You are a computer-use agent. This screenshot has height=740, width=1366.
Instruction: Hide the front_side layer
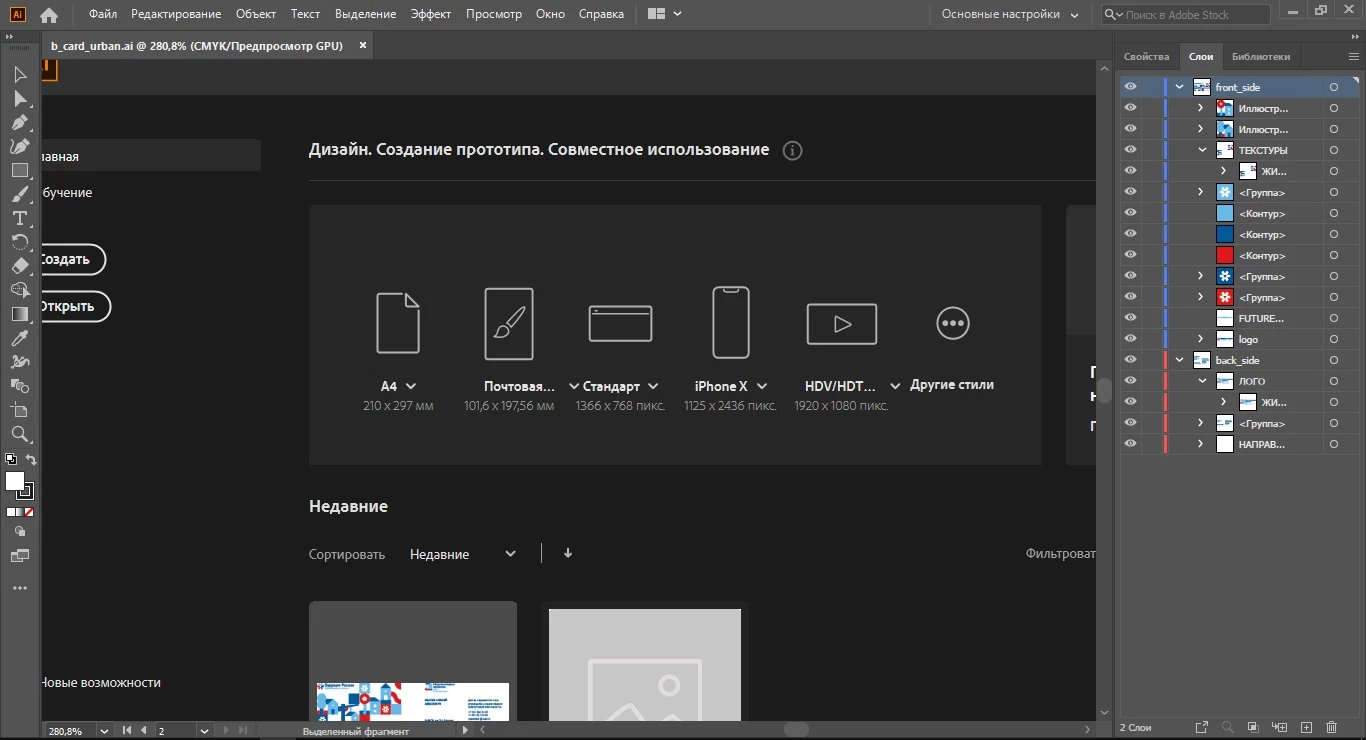click(x=1130, y=87)
